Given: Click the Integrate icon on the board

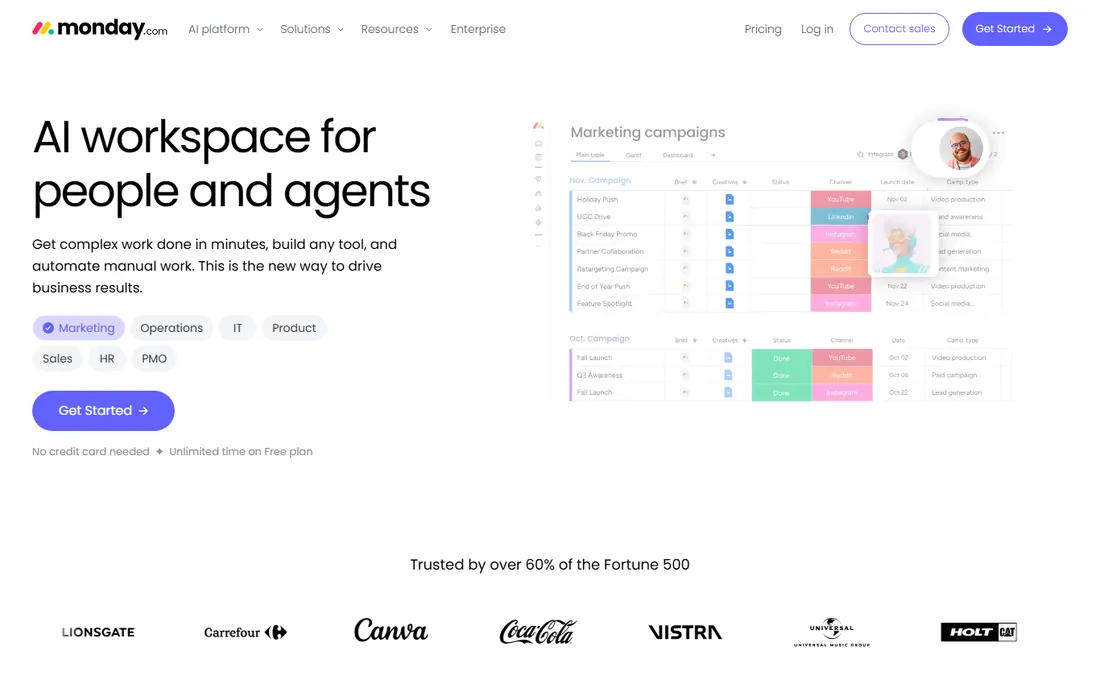Looking at the screenshot, I should tap(860, 154).
